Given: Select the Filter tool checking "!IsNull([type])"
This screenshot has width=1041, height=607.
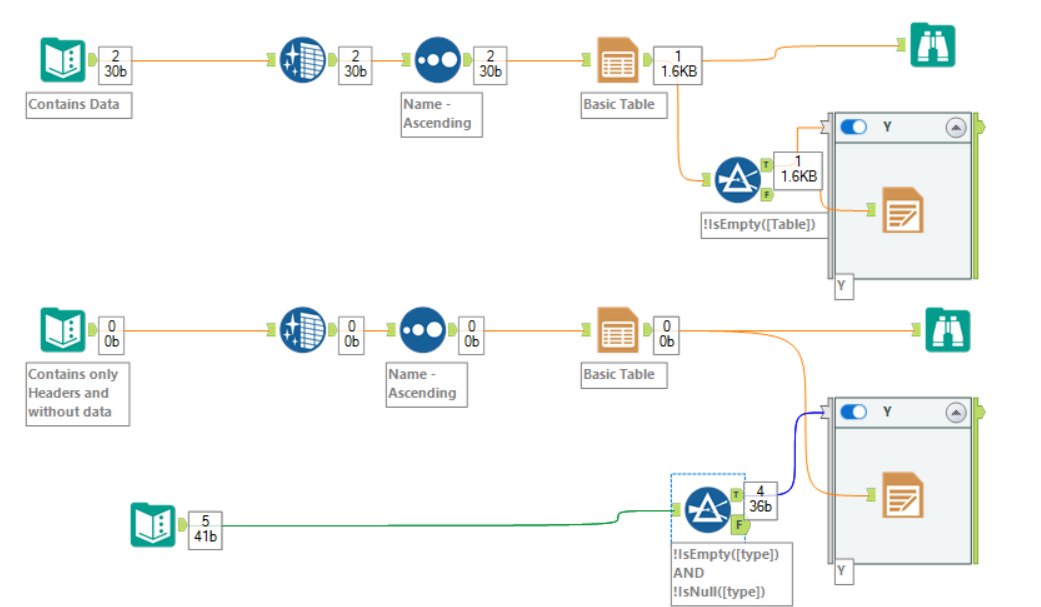Looking at the screenshot, I should tap(706, 508).
